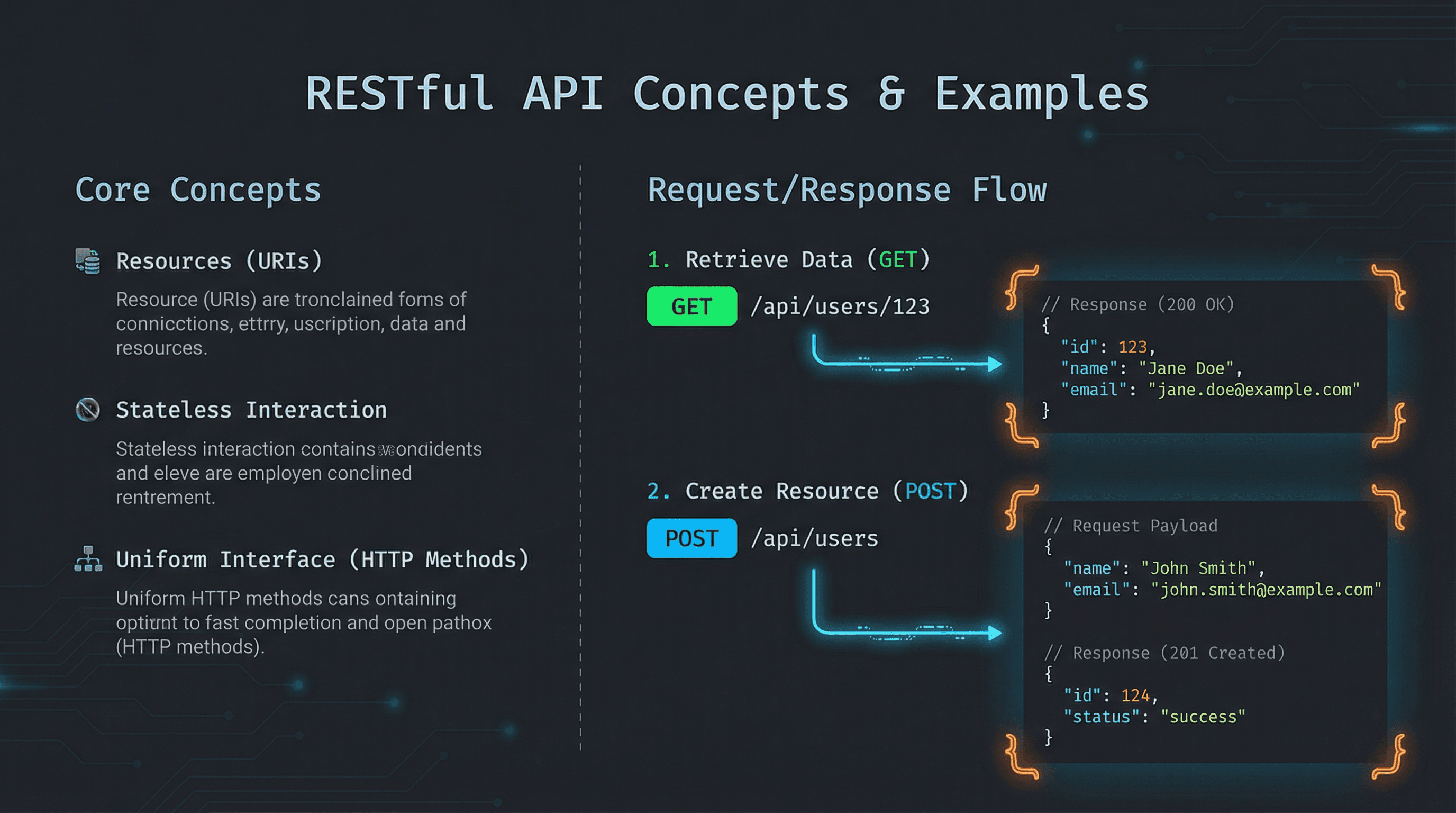The height and width of the screenshot is (813, 1456).
Task: Click the Resources (URIs) database icon
Action: (89, 261)
